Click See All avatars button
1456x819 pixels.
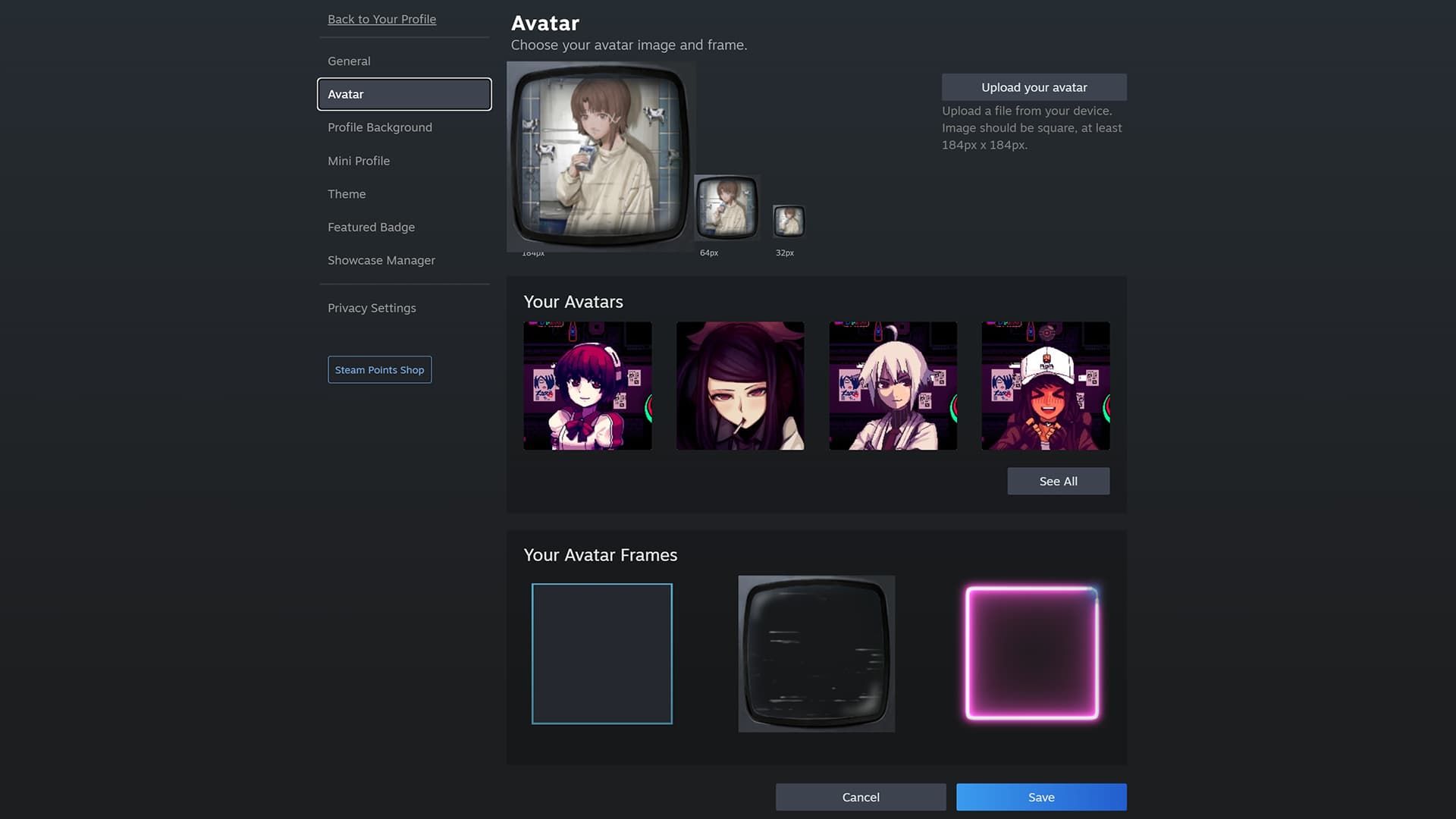[x=1058, y=481]
